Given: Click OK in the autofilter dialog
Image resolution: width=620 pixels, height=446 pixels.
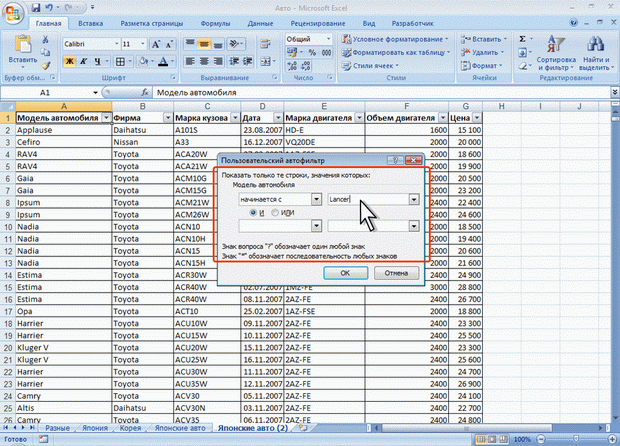Looking at the screenshot, I should pos(346,273).
